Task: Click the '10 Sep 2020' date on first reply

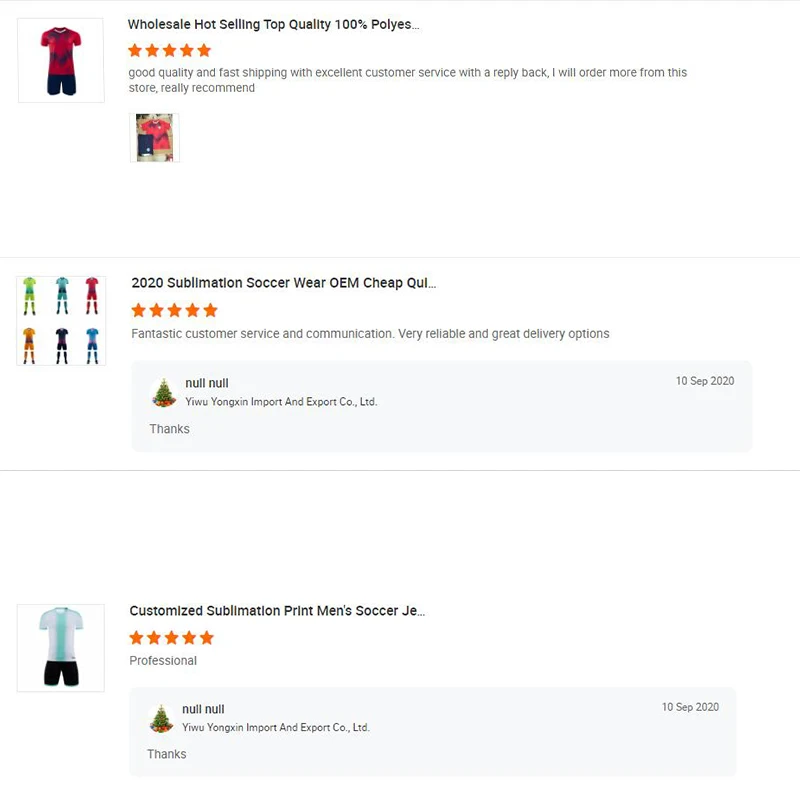Action: coord(705,381)
